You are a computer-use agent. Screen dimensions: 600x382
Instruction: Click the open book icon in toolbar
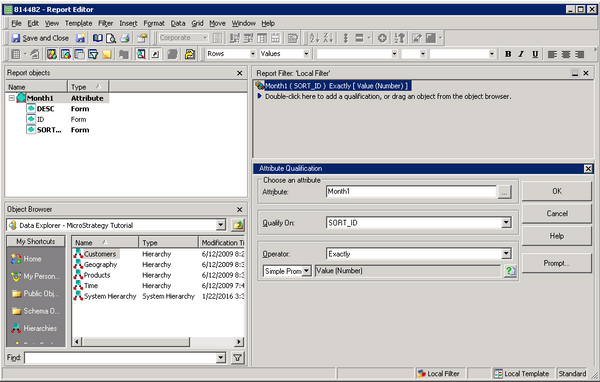point(98,38)
